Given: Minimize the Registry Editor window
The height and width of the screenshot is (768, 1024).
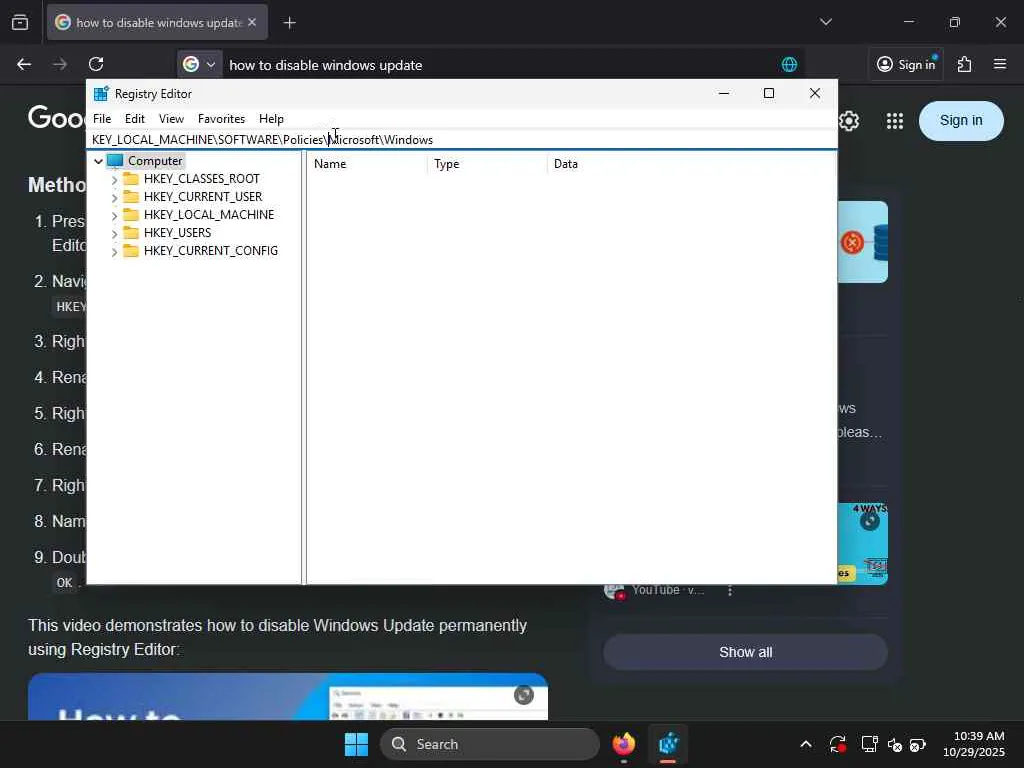Looking at the screenshot, I should tap(724, 93).
